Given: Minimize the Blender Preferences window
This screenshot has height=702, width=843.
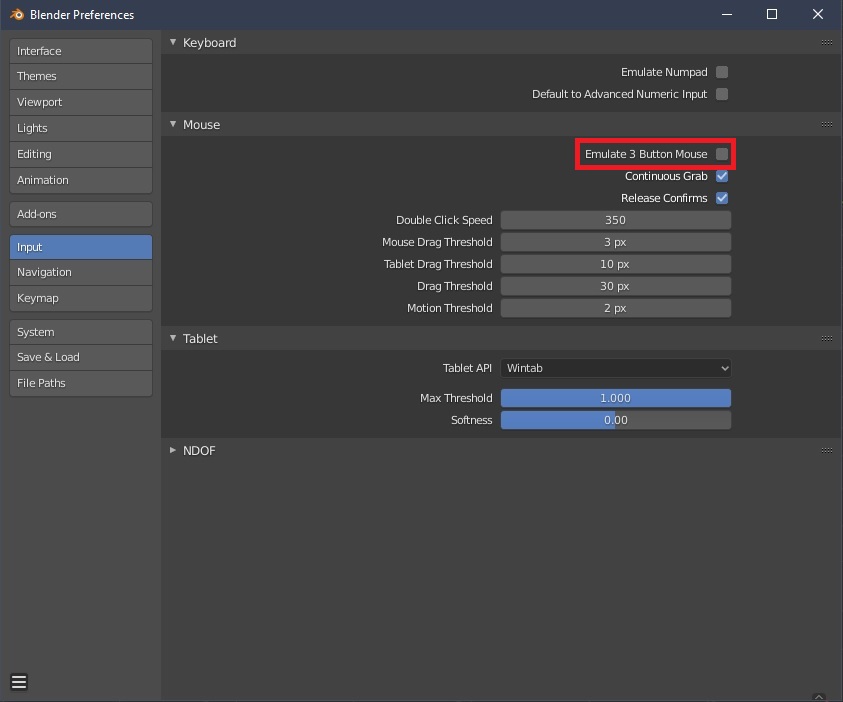Looking at the screenshot, I should (x=727, y=15).
